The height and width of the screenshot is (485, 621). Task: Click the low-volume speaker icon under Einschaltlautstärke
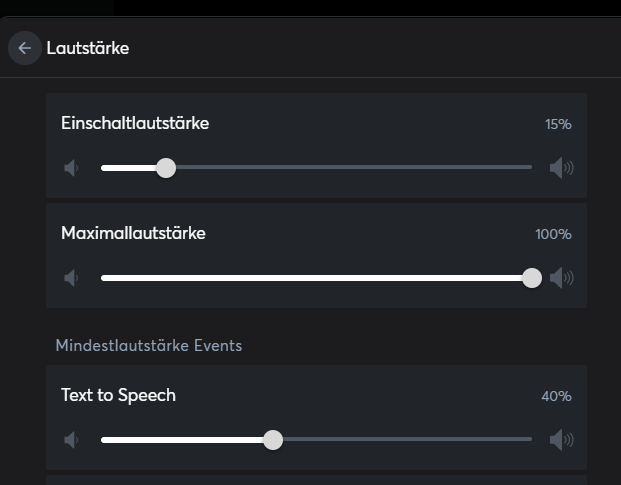[72, 168]
